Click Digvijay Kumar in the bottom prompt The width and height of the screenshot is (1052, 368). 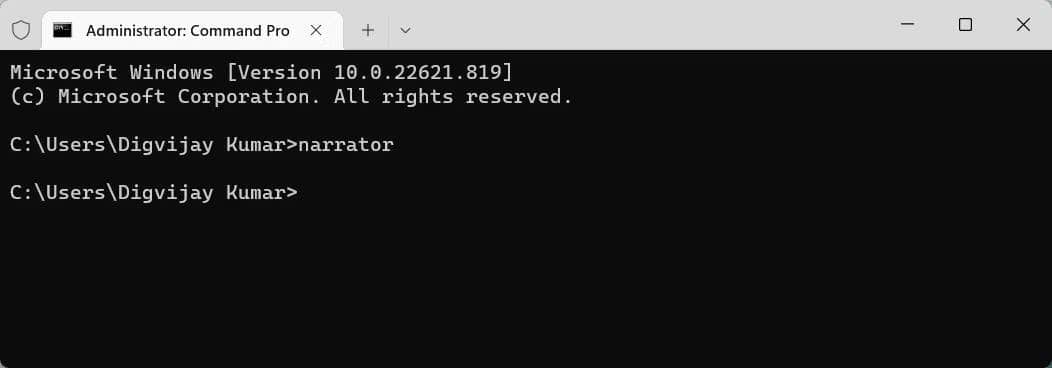click(x=201, y=193)
